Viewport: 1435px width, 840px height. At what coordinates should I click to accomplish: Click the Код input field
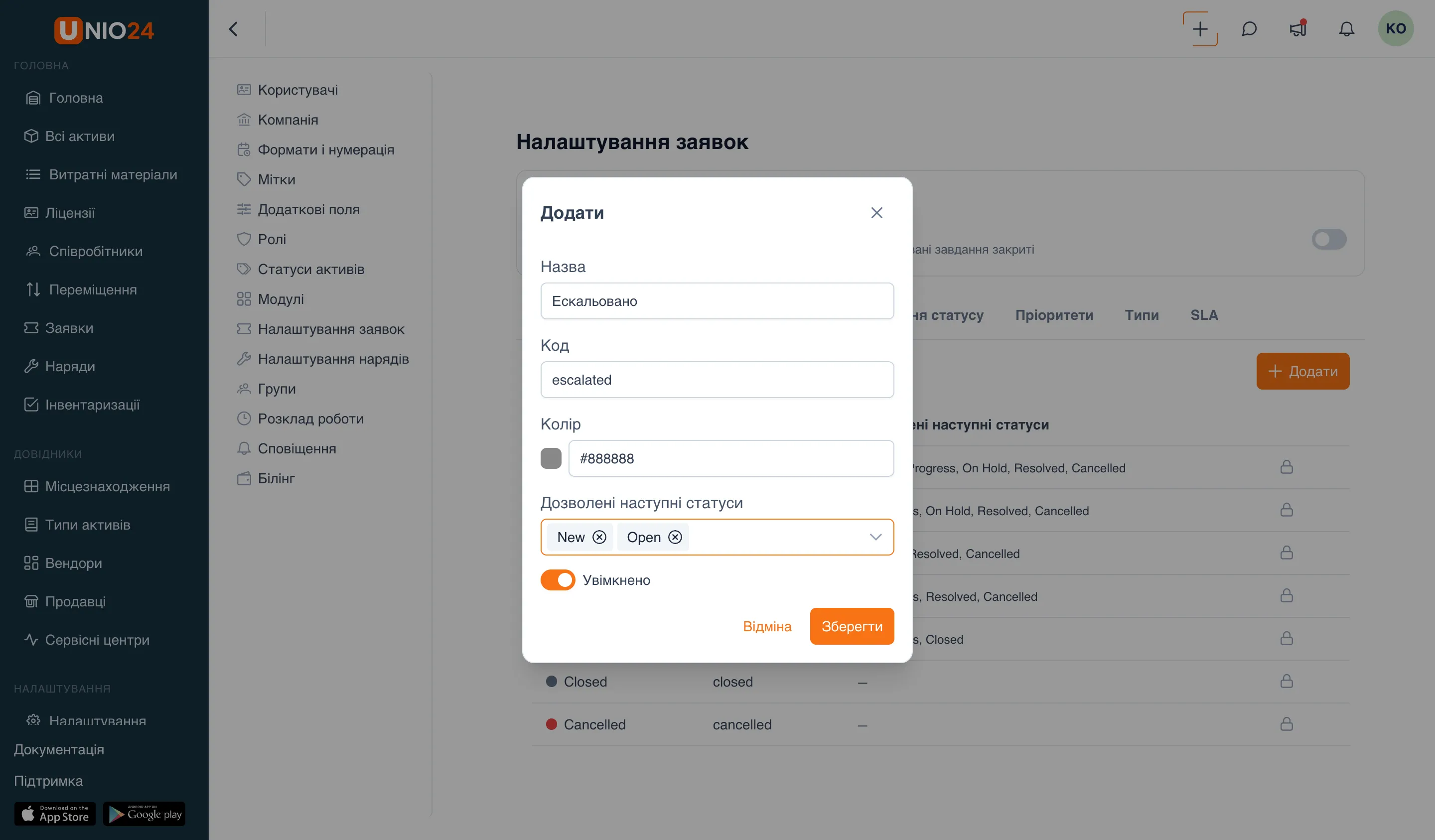pos(717,379)
